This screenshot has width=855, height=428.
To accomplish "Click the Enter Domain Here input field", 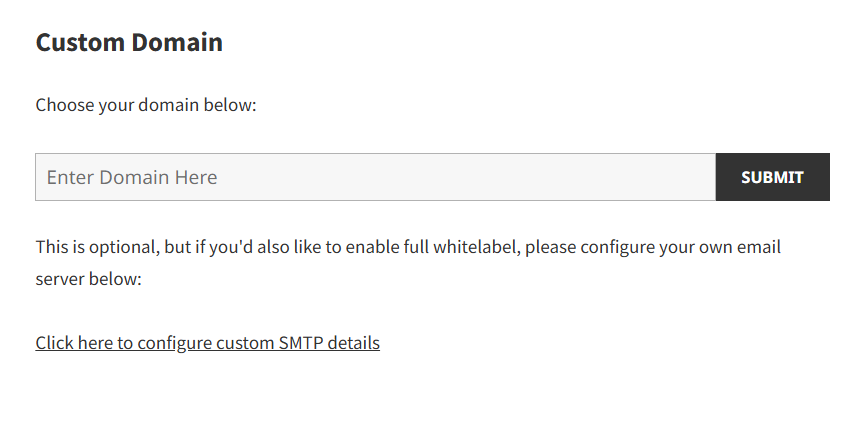I will tap(375, 177).
